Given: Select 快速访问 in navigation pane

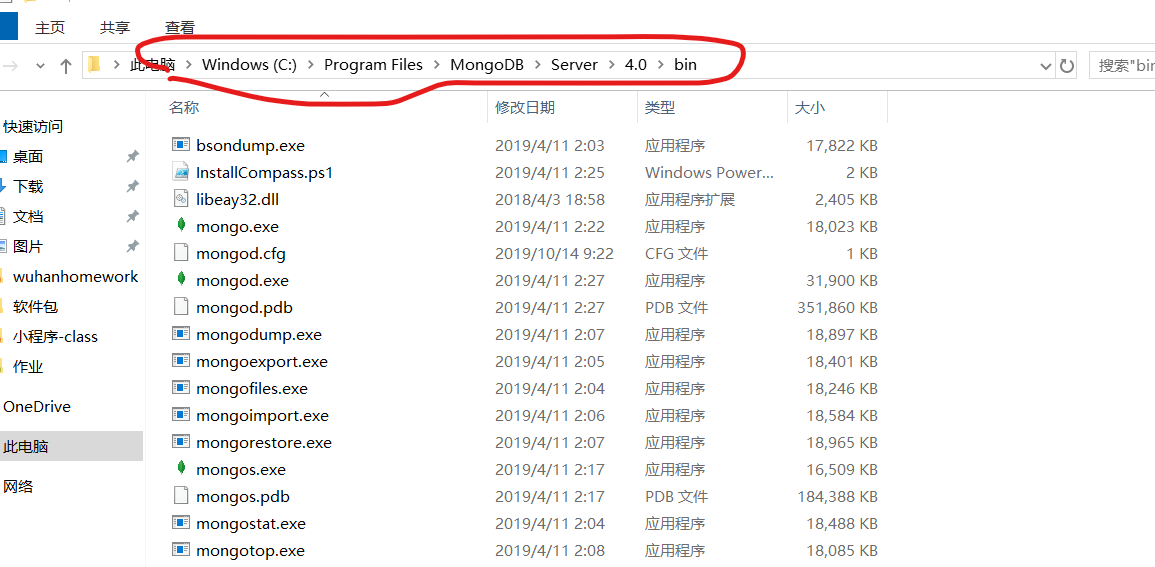Looking at the screenshot, I should (x=33, y=127).
